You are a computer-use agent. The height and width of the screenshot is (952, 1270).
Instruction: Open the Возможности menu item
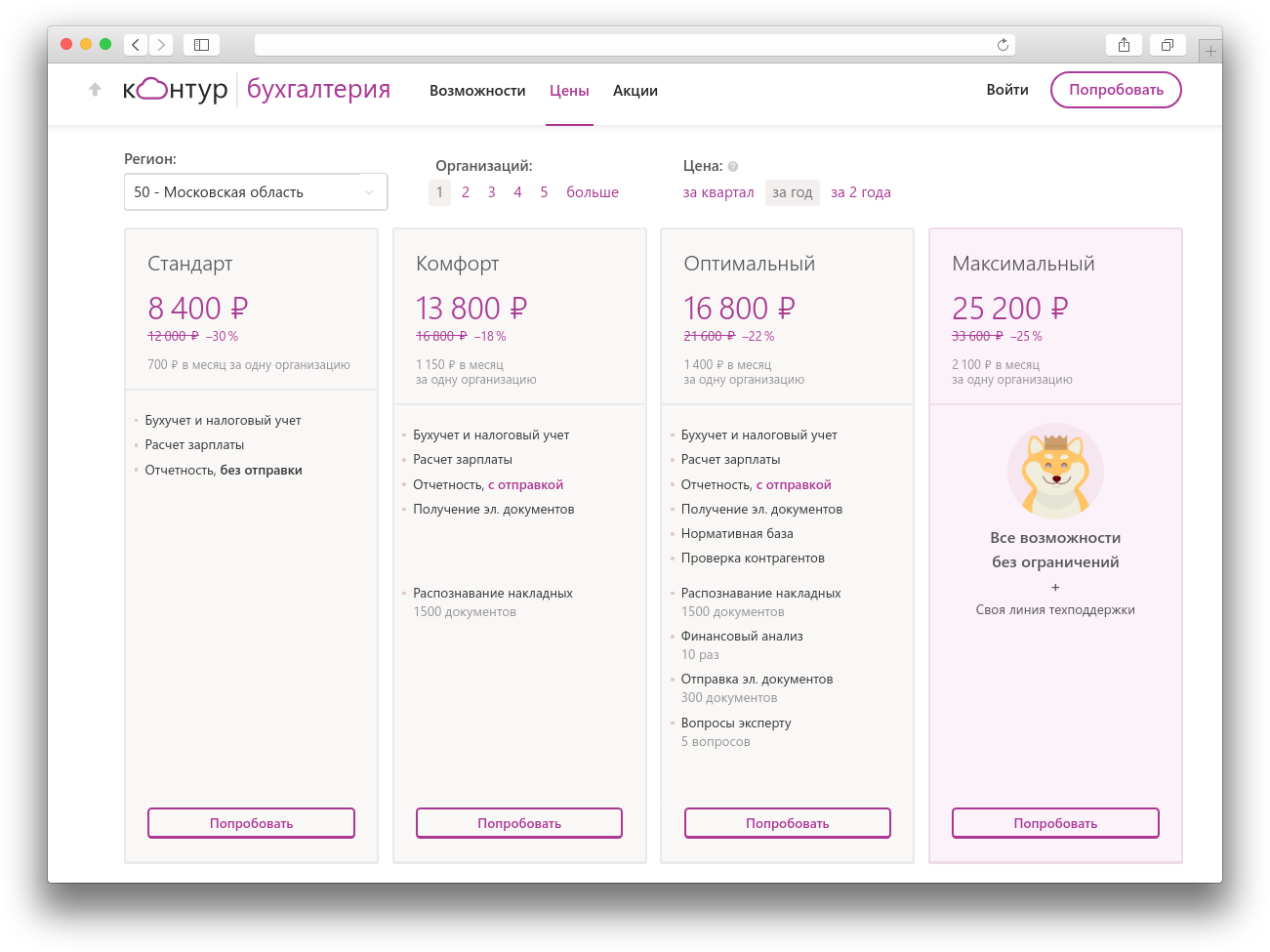tap(477, 91)
